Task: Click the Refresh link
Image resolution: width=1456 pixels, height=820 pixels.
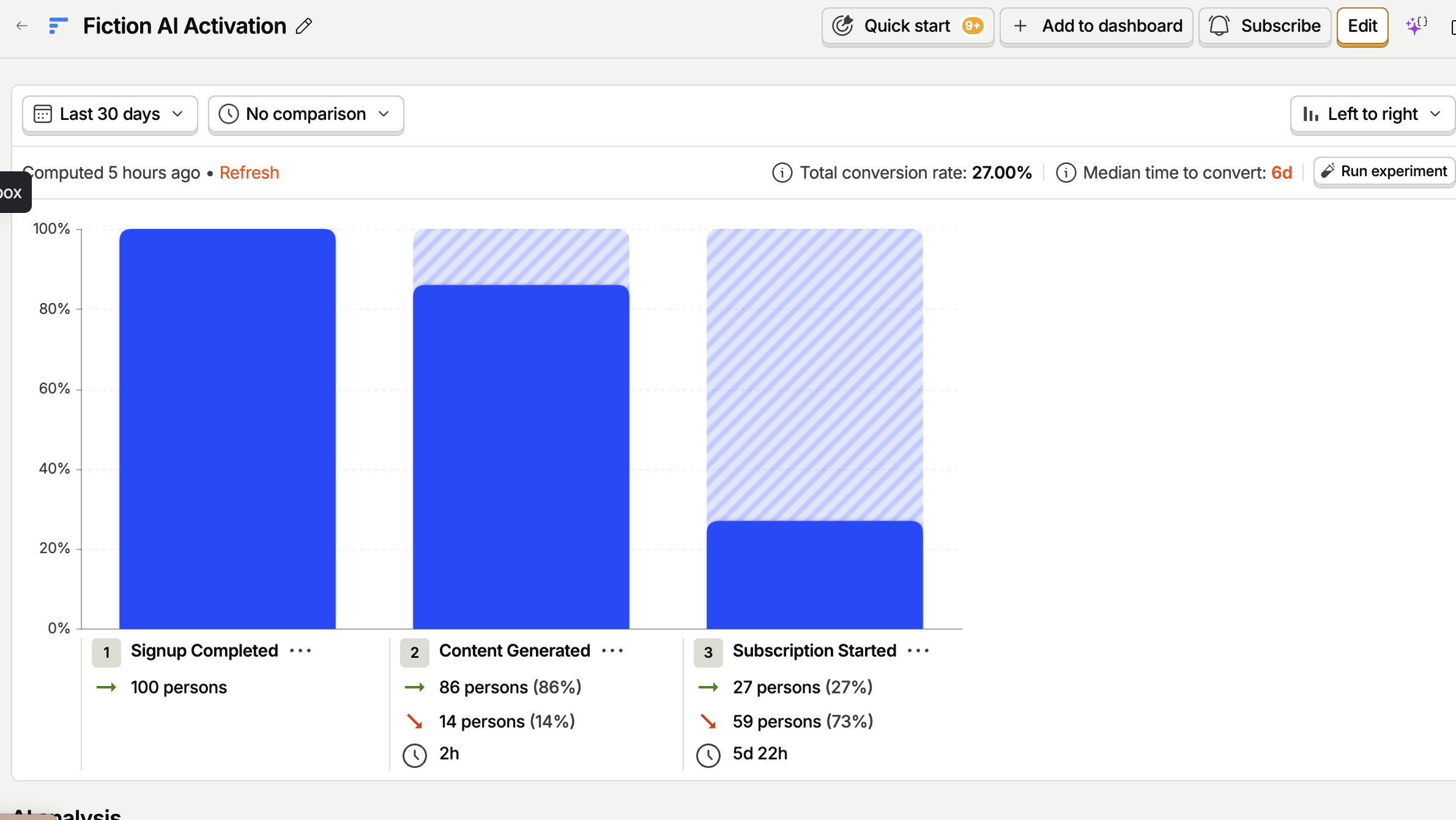Action: point(249,173)
